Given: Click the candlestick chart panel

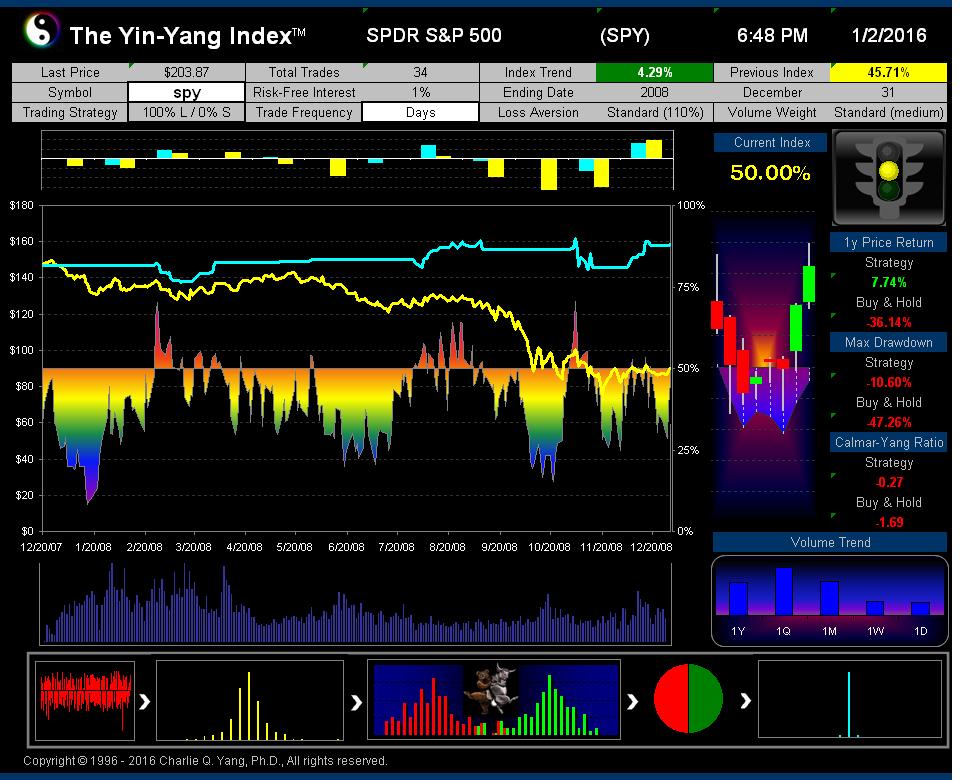Looking at the screenshot, I should click(765, 367).
